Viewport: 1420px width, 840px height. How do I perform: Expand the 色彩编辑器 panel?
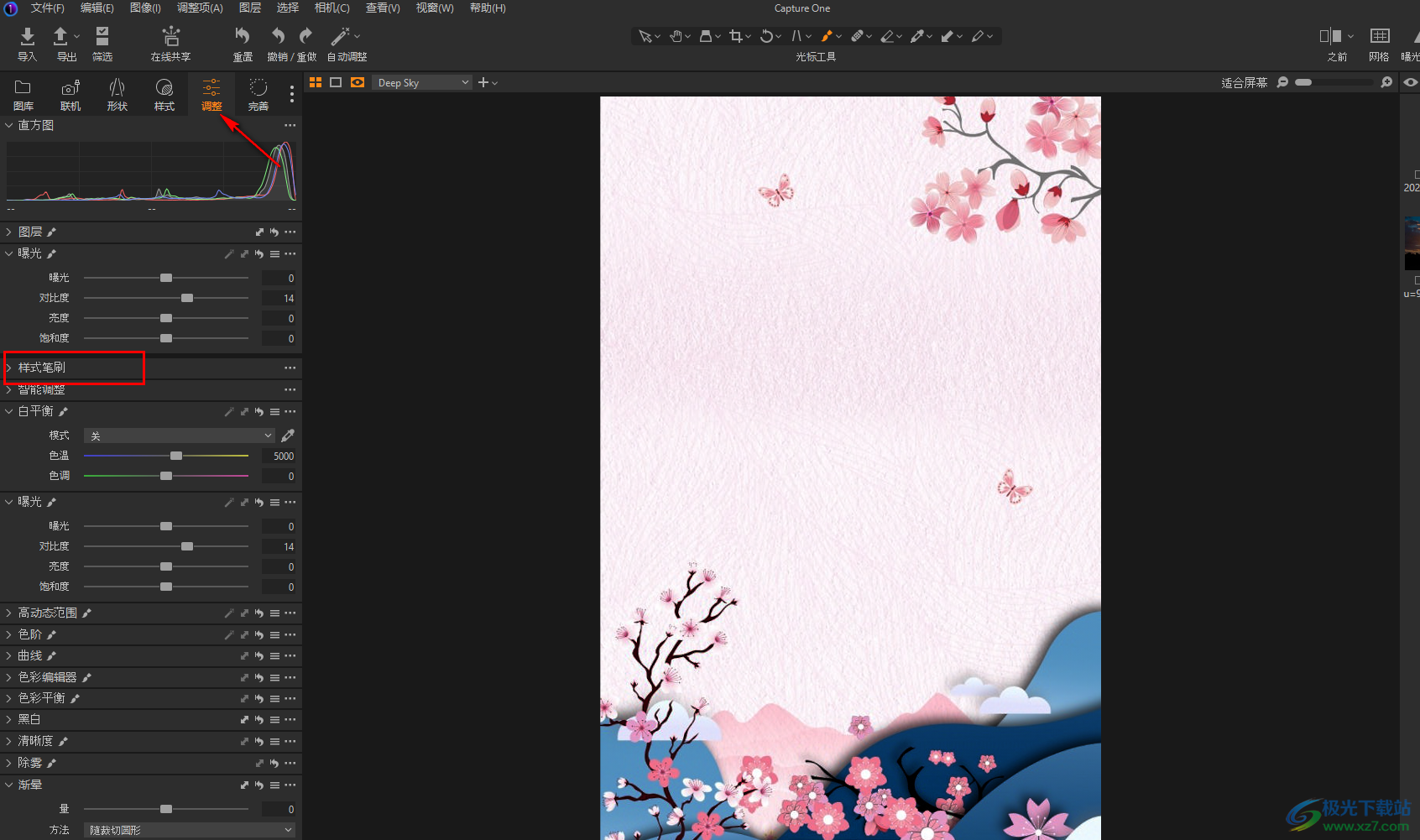coord(9,677)
